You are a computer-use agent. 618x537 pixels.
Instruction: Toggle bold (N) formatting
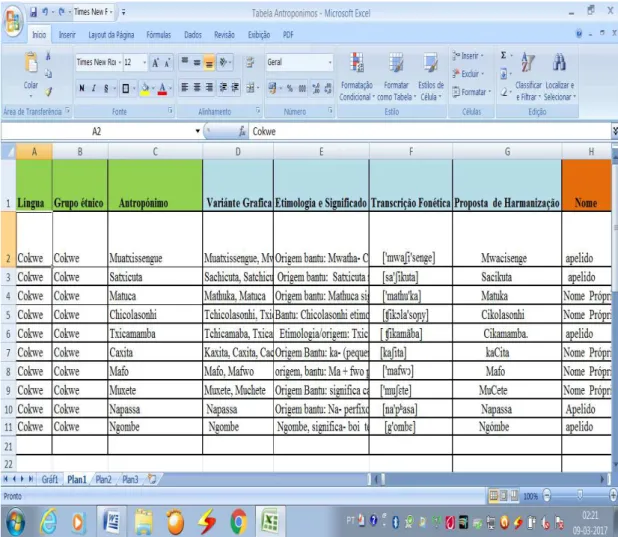(82, 88)
